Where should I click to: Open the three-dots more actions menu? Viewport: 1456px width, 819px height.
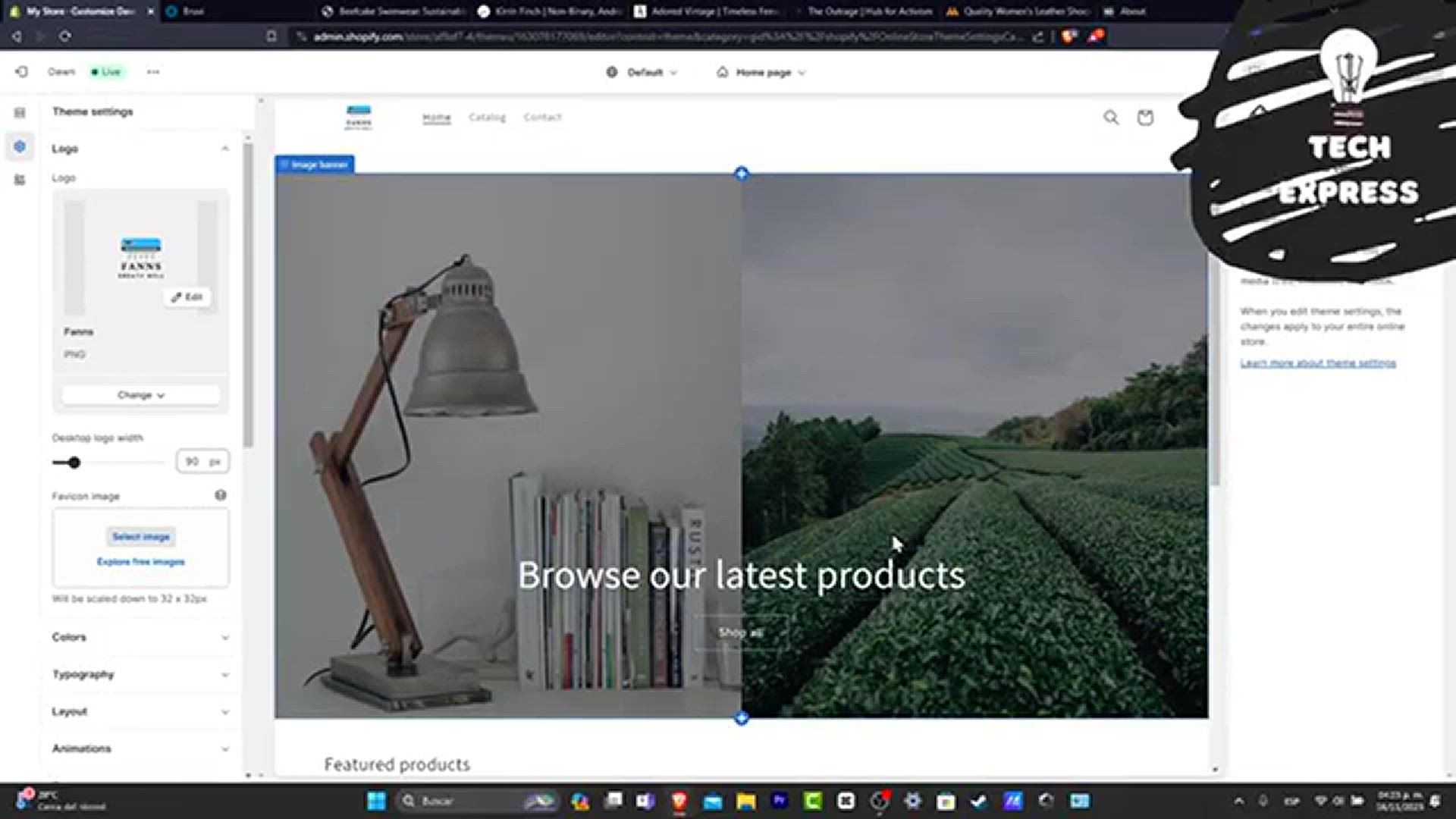[x=153, y=72]
